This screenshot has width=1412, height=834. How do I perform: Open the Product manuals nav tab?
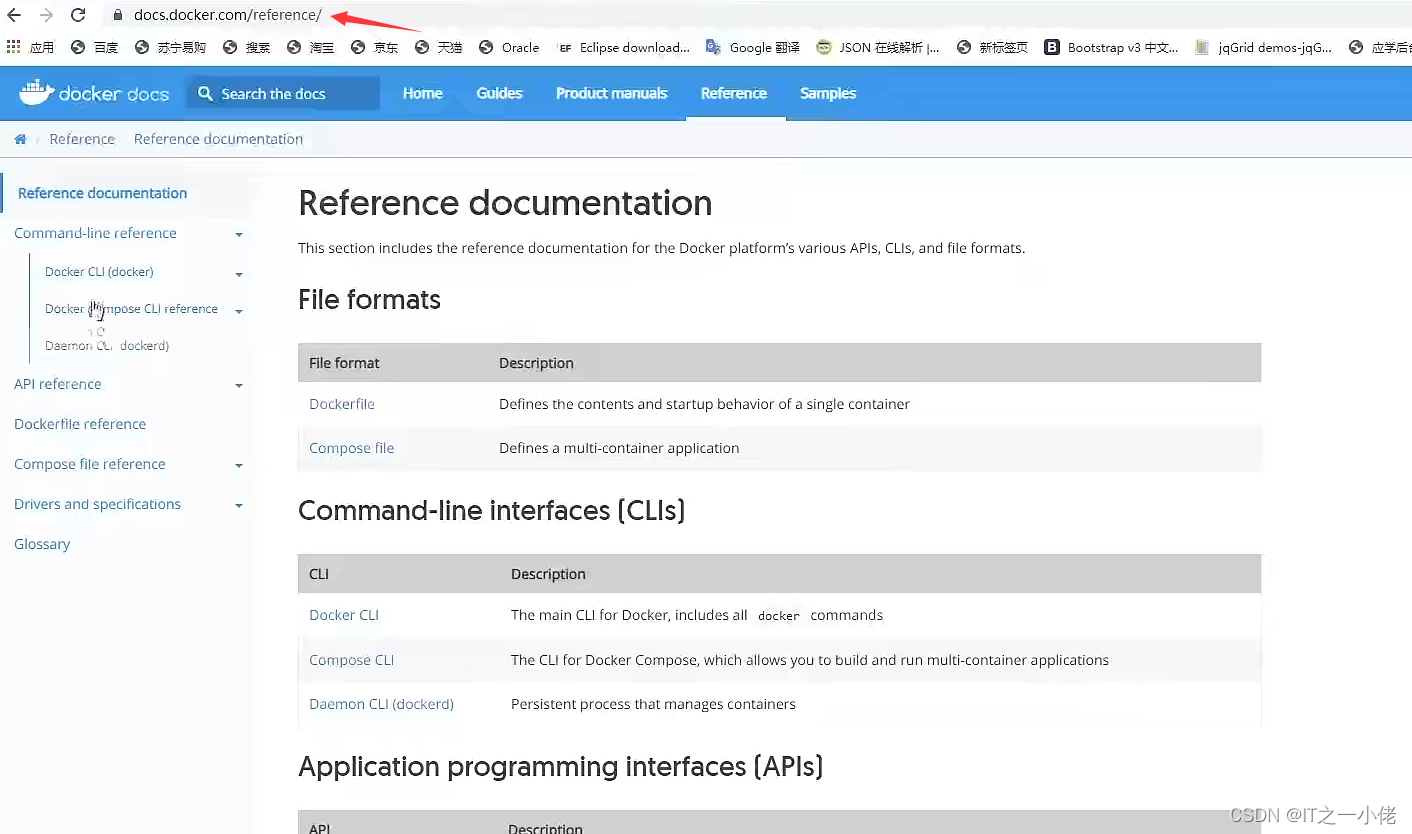pos(611,93)
